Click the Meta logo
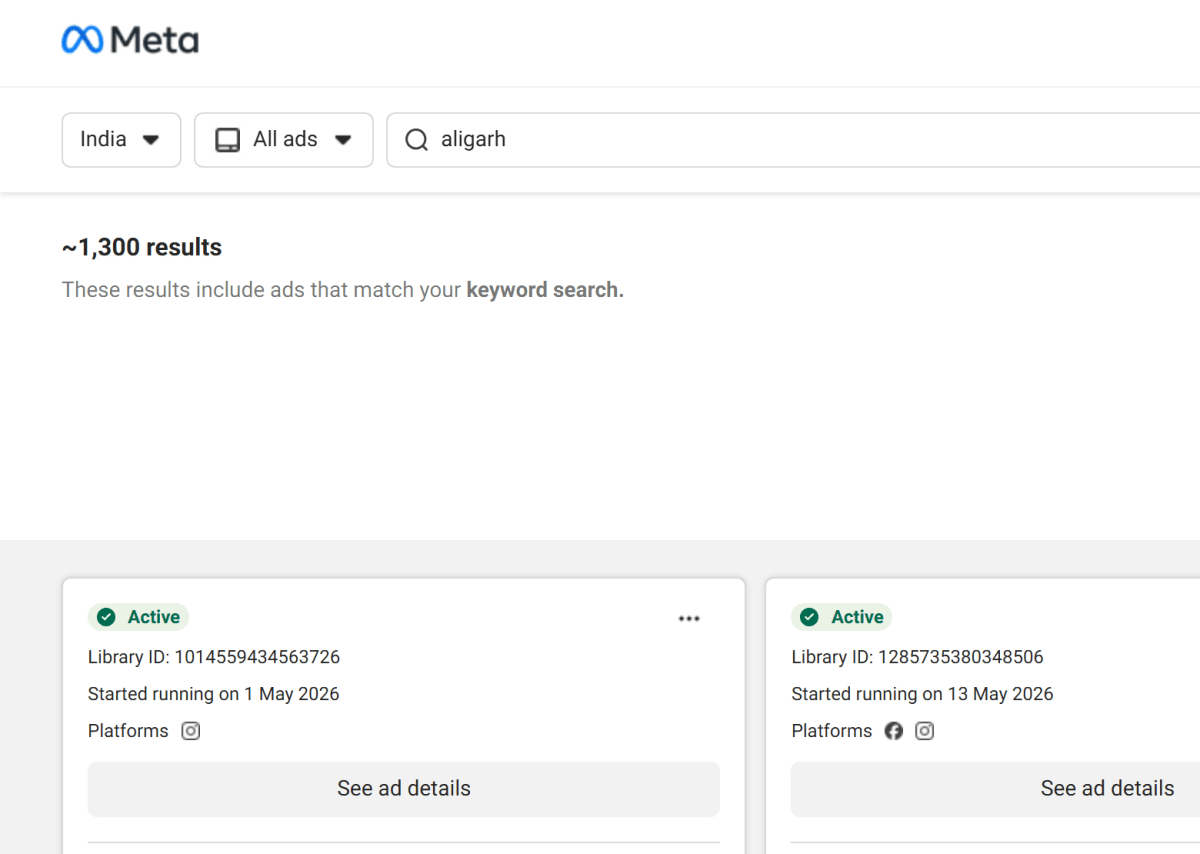 coord(130,40)
